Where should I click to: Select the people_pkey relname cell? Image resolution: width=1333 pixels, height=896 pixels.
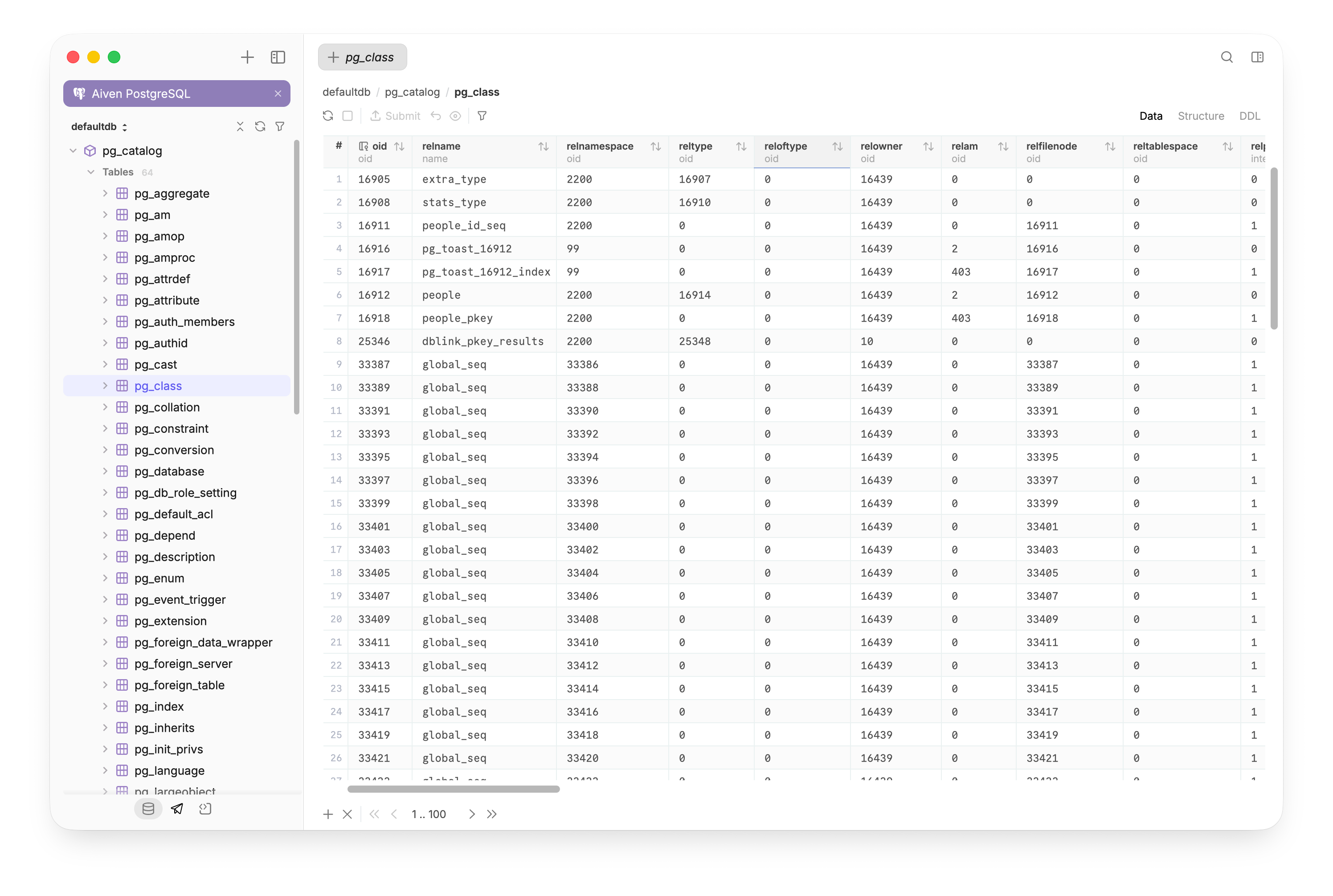484,318
